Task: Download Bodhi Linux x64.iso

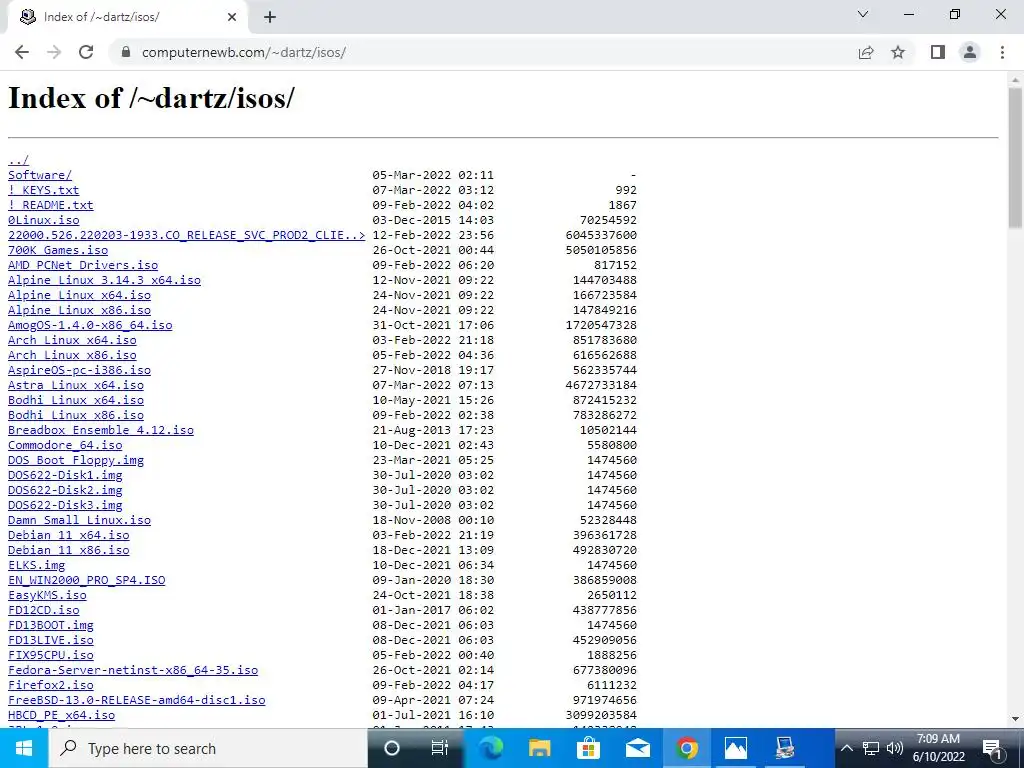Action: [x=76, y=400]
